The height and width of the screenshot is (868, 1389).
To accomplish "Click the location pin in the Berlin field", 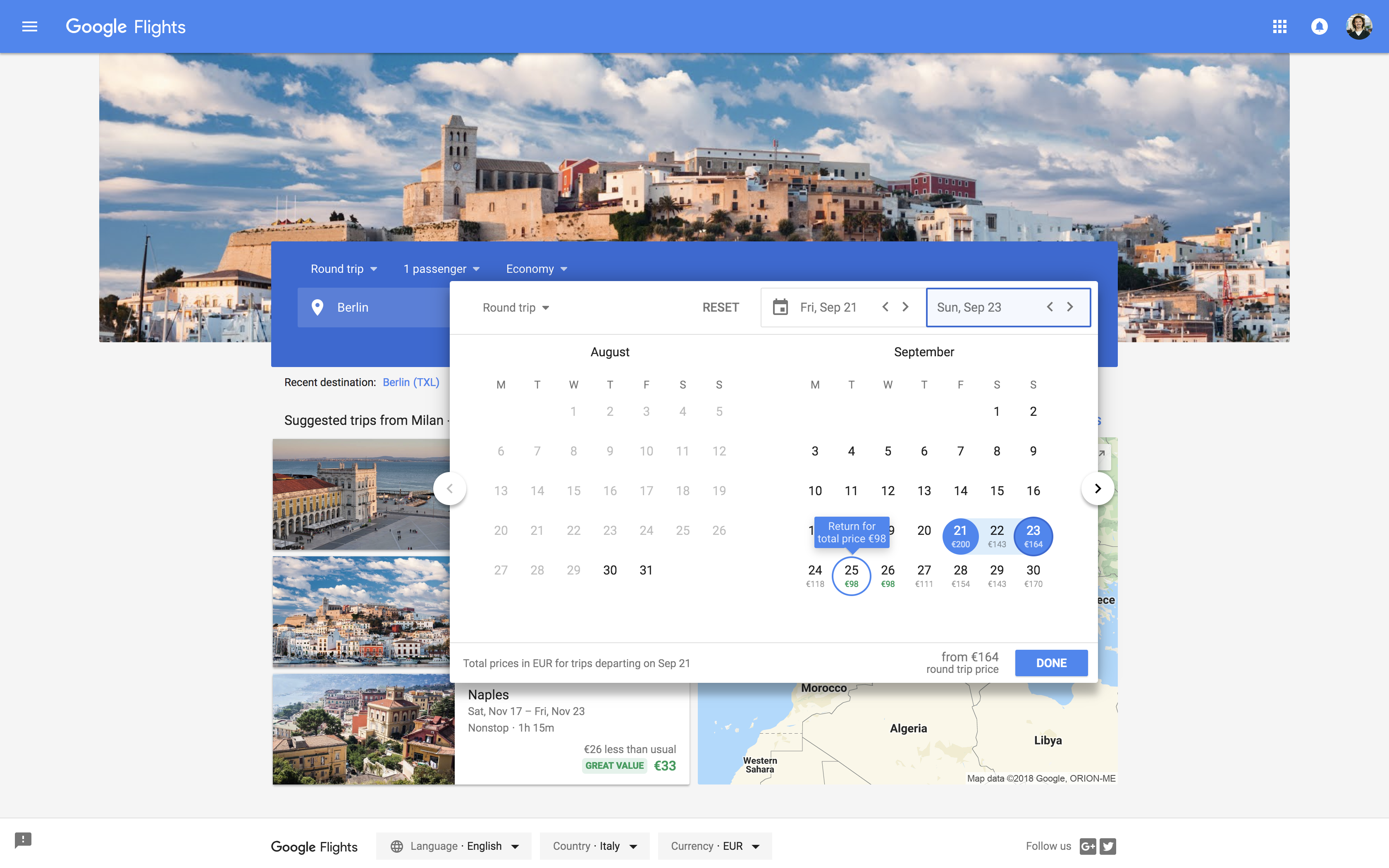I will coord(318,307).
